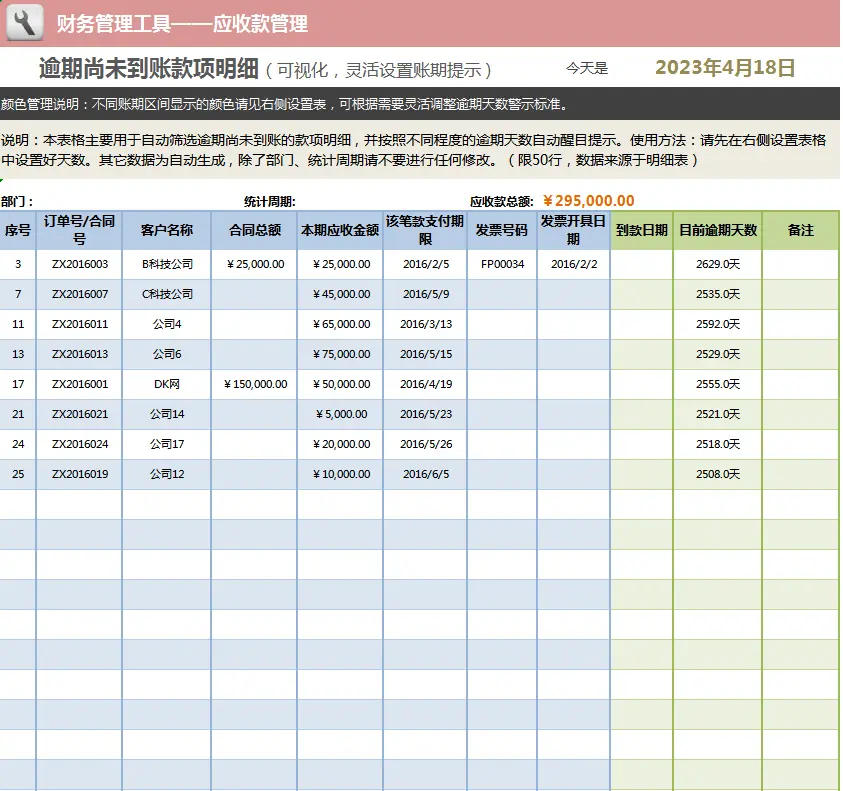Select the 客户名称 column header
The width and height of the screenshot is (843, 791).
tap(166, 231)
